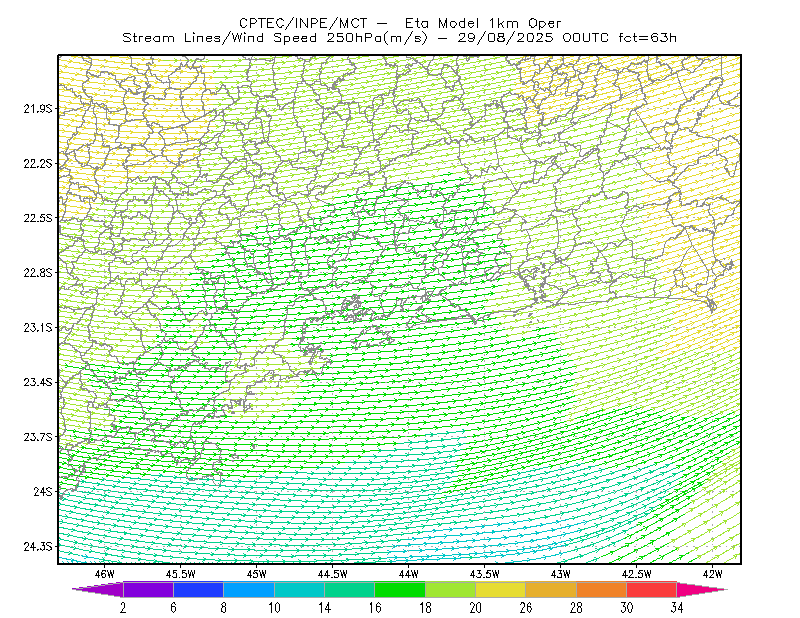Viewport: 800px width, 618px height.
Task: Click the cyan 10–14 legend swatch
Action: coord(299,589)
